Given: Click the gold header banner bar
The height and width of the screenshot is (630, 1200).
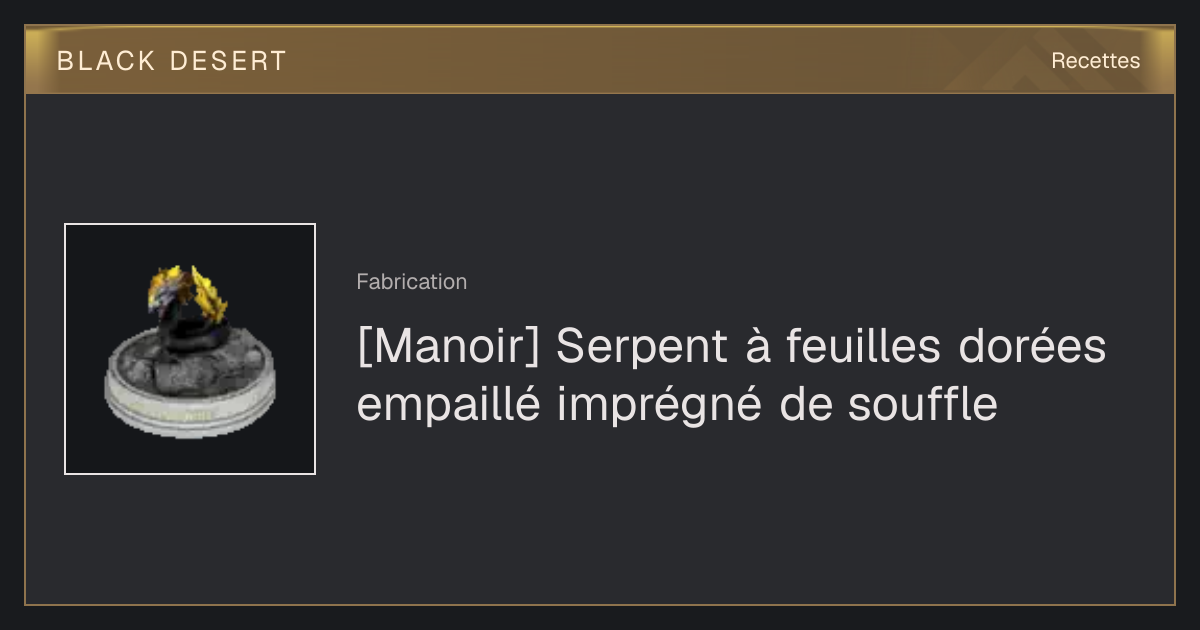Looking at the screenshot, I should [600, 60].
